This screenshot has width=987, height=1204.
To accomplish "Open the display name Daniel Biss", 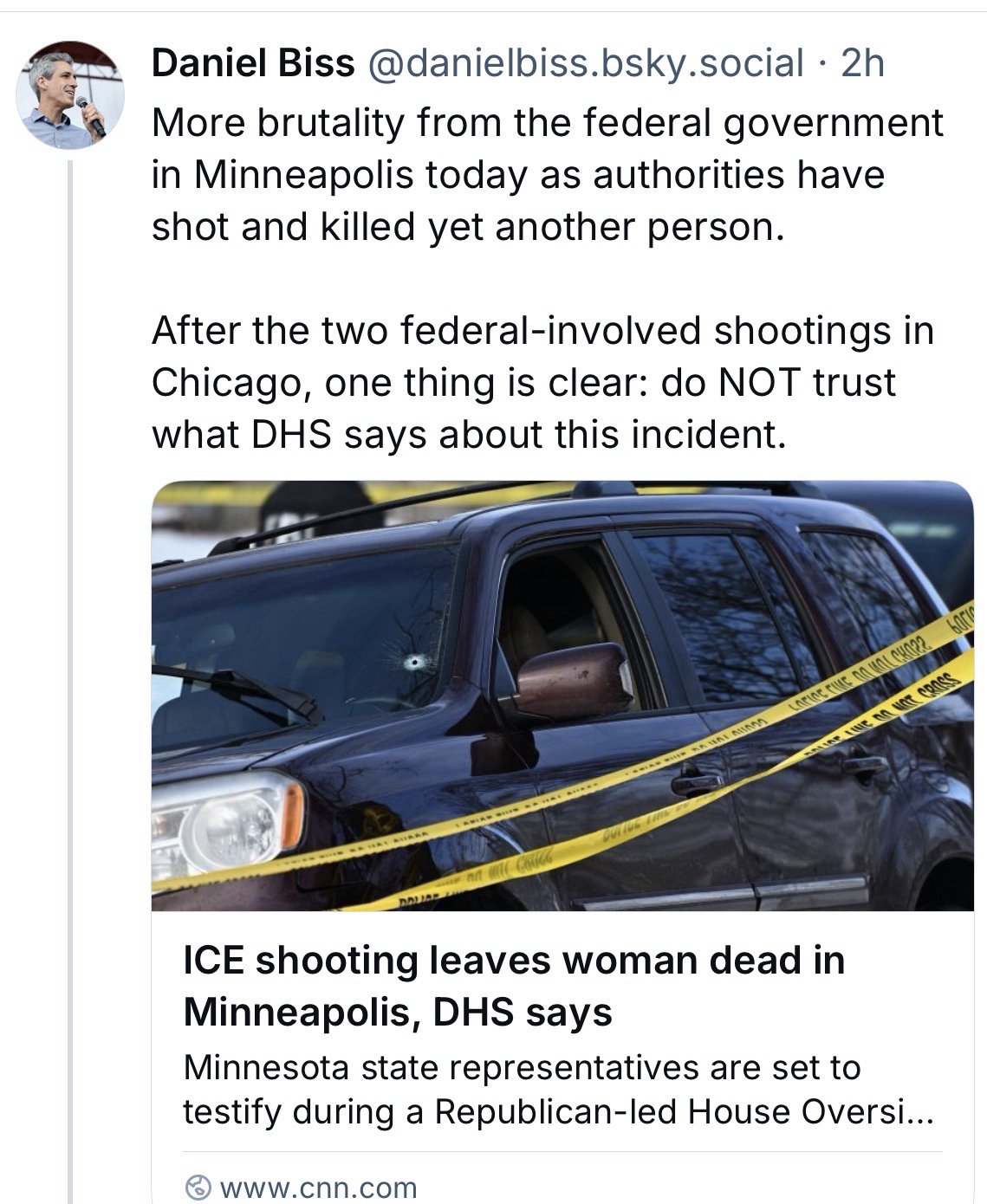I will 253,63.
